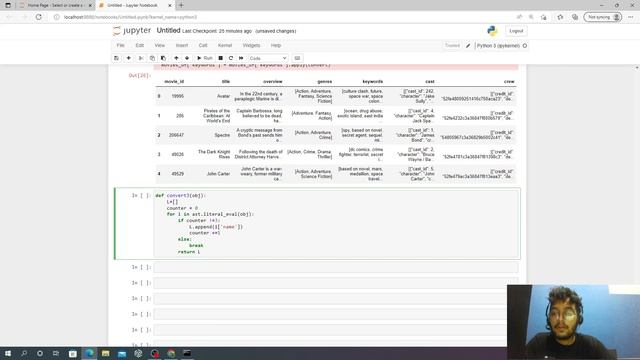Image resolution: width=640 pixels, height=360 pixels.
Task: Open the Cell menu
Action: point(203,45)
